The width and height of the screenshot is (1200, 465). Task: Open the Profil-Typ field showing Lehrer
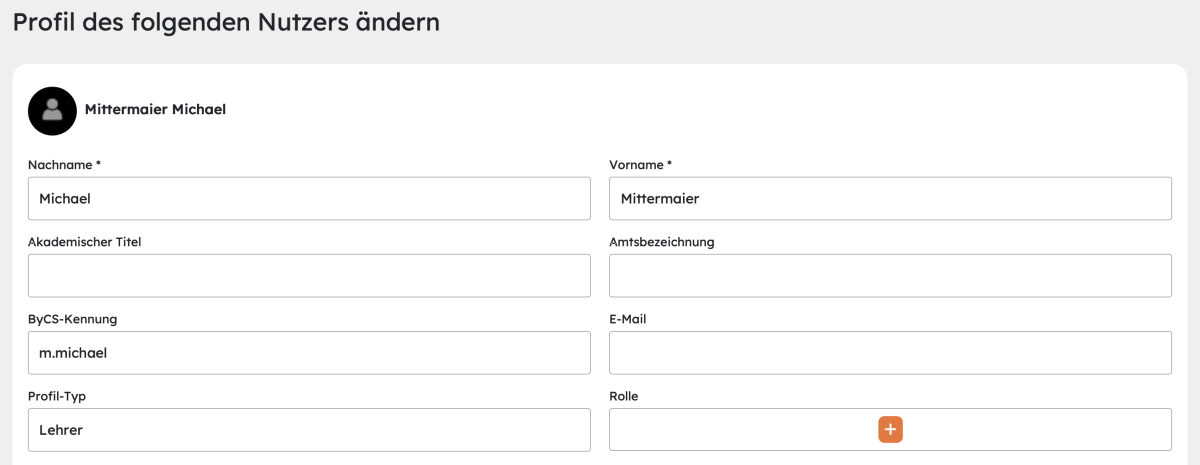309,430
